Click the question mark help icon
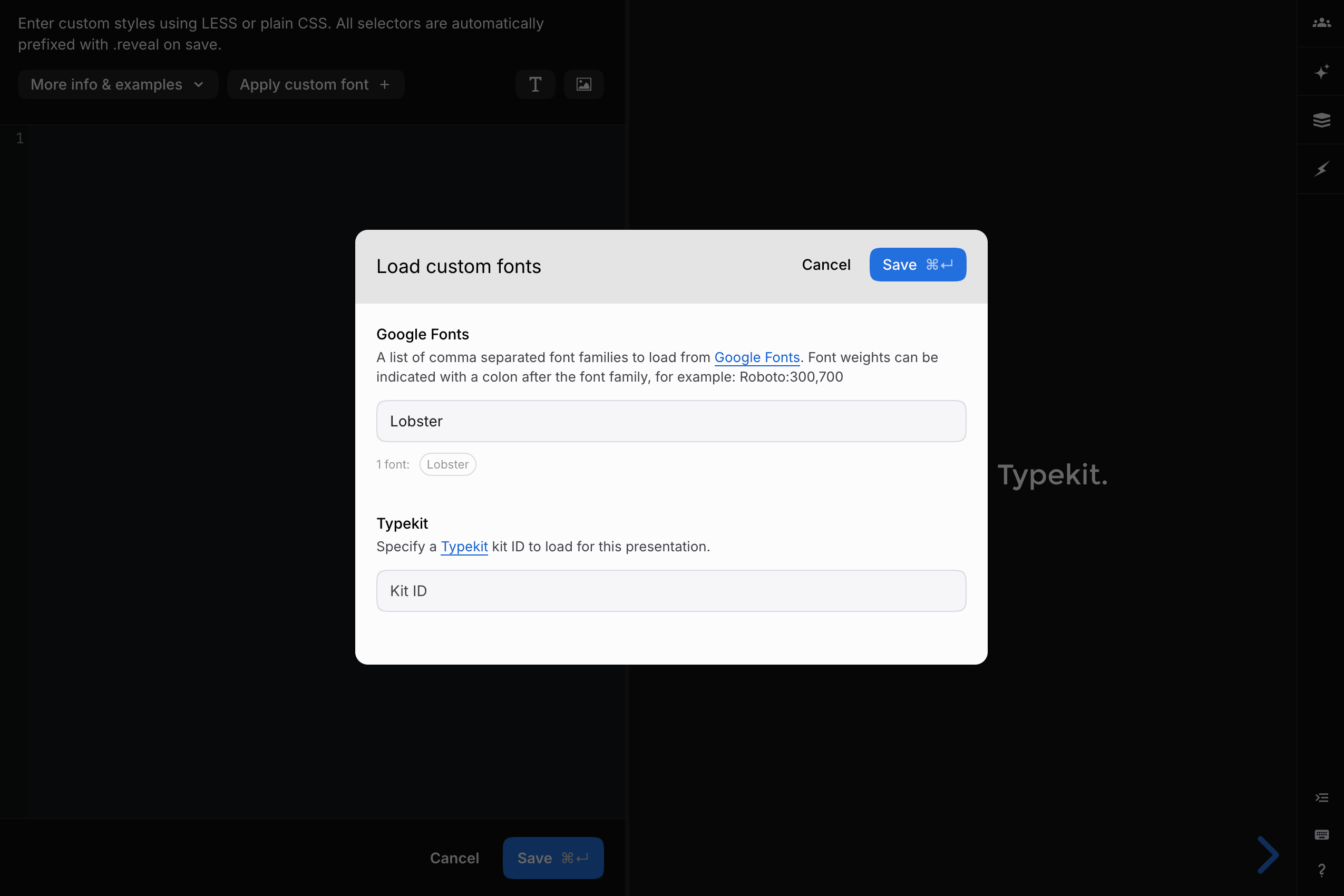The height and width of the screenshot is (896, 1344). (x=1321, y=870)
